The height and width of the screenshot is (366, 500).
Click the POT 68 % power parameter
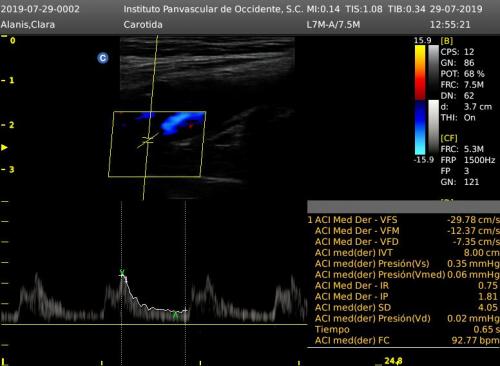(462, 74)
